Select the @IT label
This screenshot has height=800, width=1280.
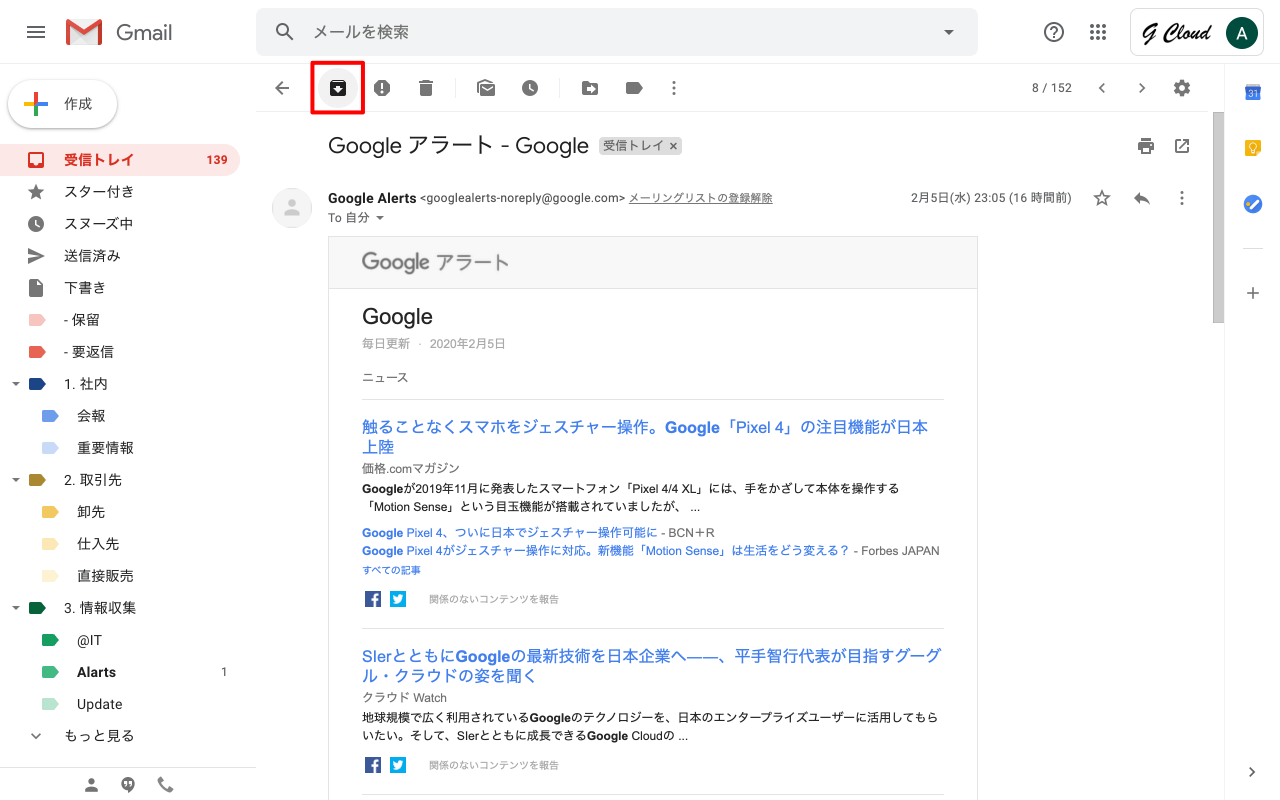tap(120, 640)
